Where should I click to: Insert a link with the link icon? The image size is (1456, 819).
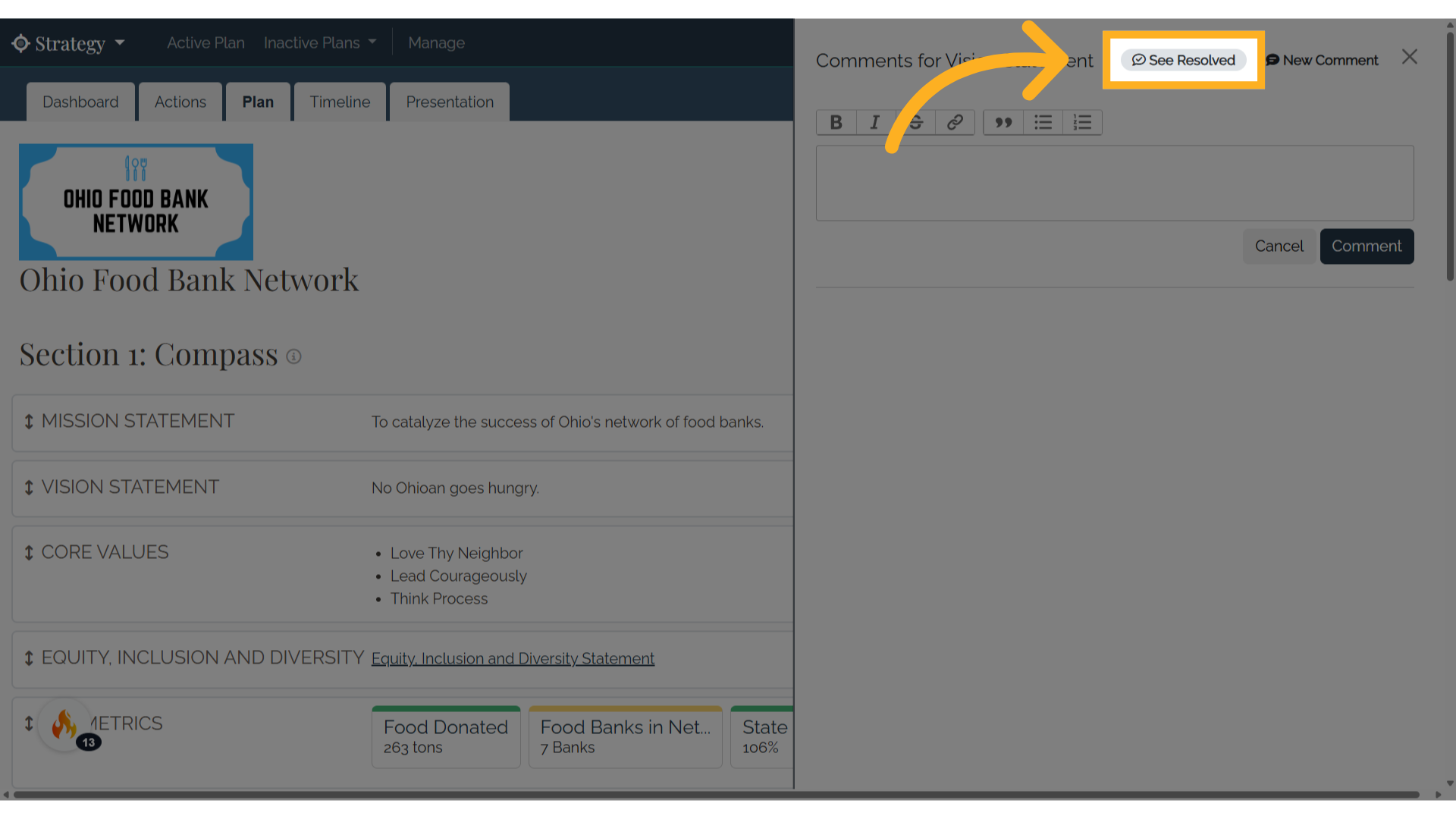pyautogui.click(x=955, y=122)
